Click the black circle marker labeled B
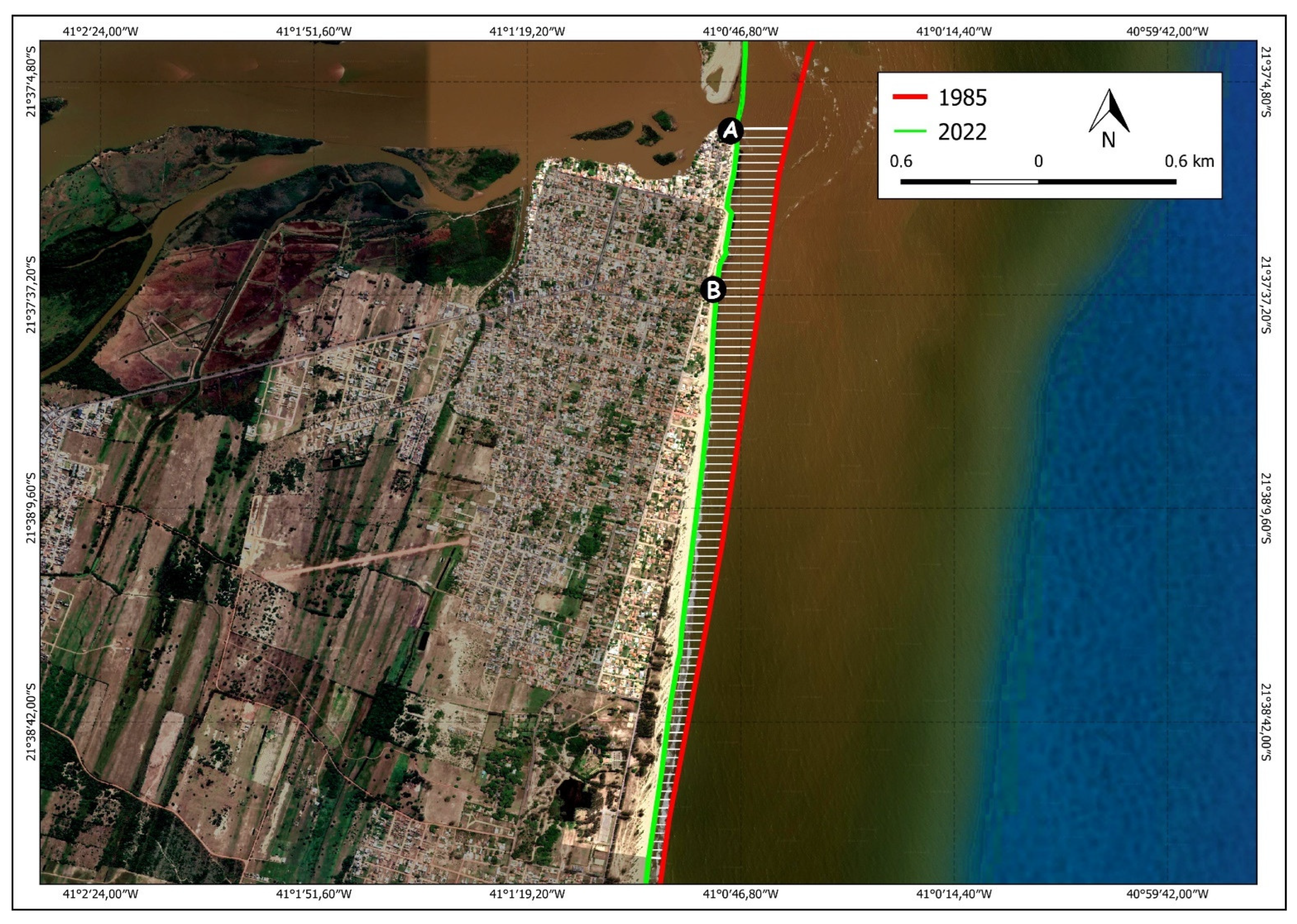This screenshot has width=1297, height=924. (x=713, y=290)
